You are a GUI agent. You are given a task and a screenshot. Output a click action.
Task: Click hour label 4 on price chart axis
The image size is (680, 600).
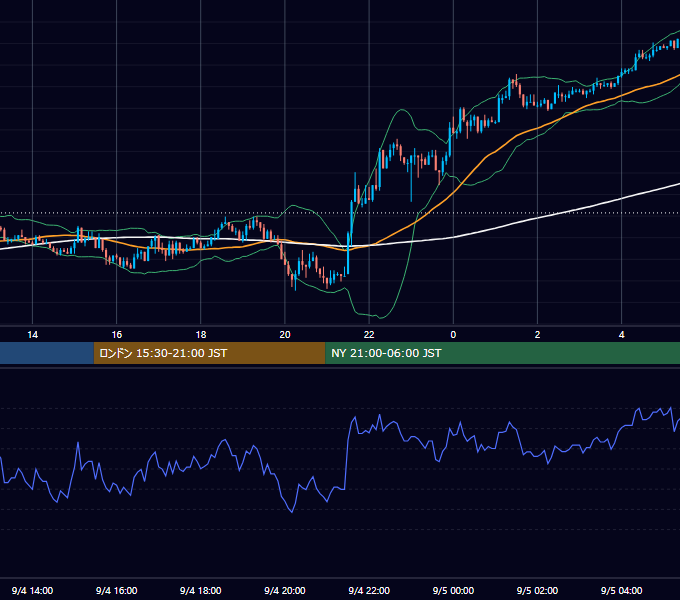(621, 335)
